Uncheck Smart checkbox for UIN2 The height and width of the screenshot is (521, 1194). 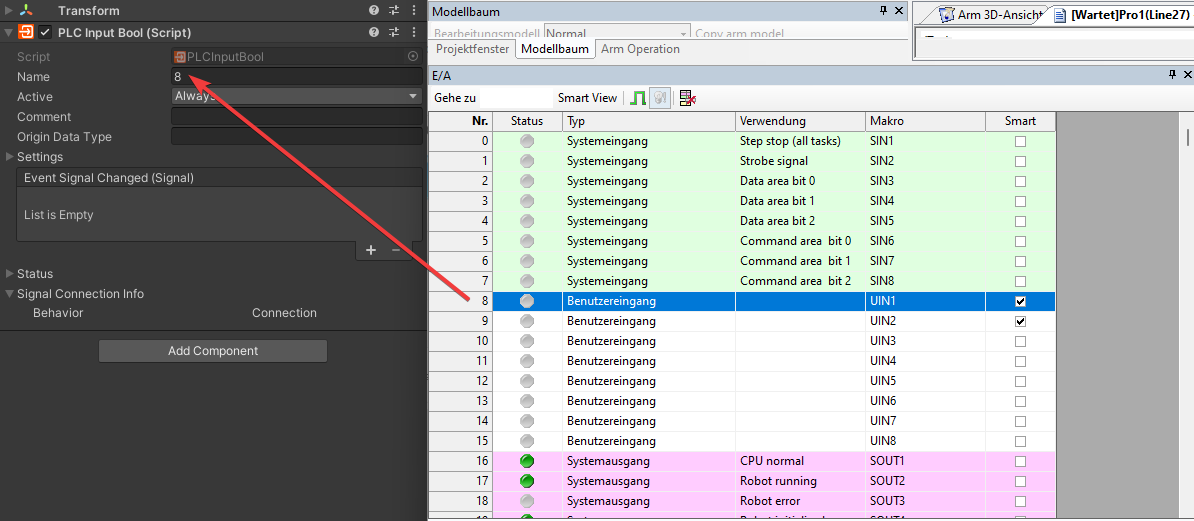point(1020,321)
